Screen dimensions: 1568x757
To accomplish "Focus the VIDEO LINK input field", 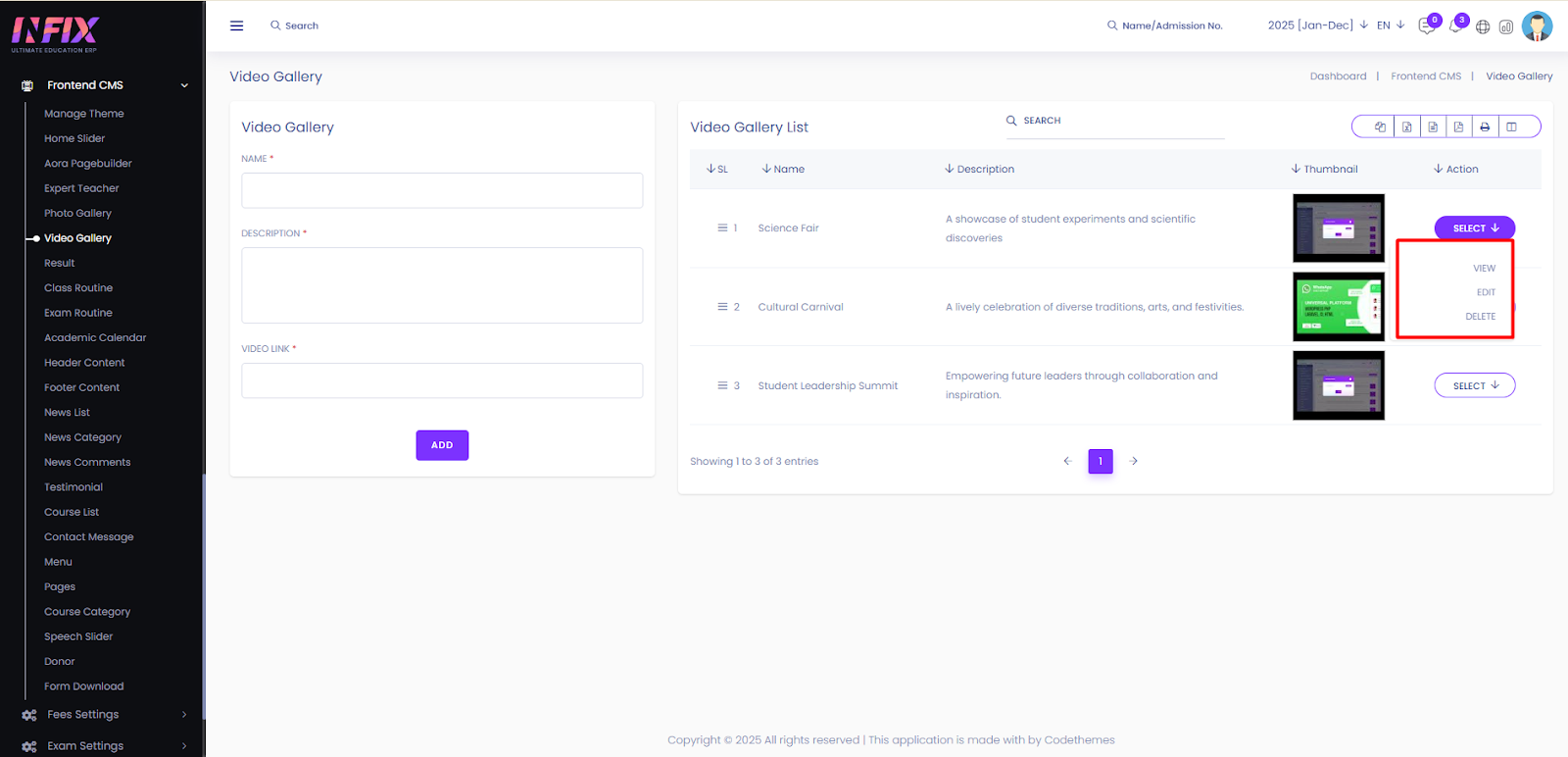I will (x=442, y=380).
